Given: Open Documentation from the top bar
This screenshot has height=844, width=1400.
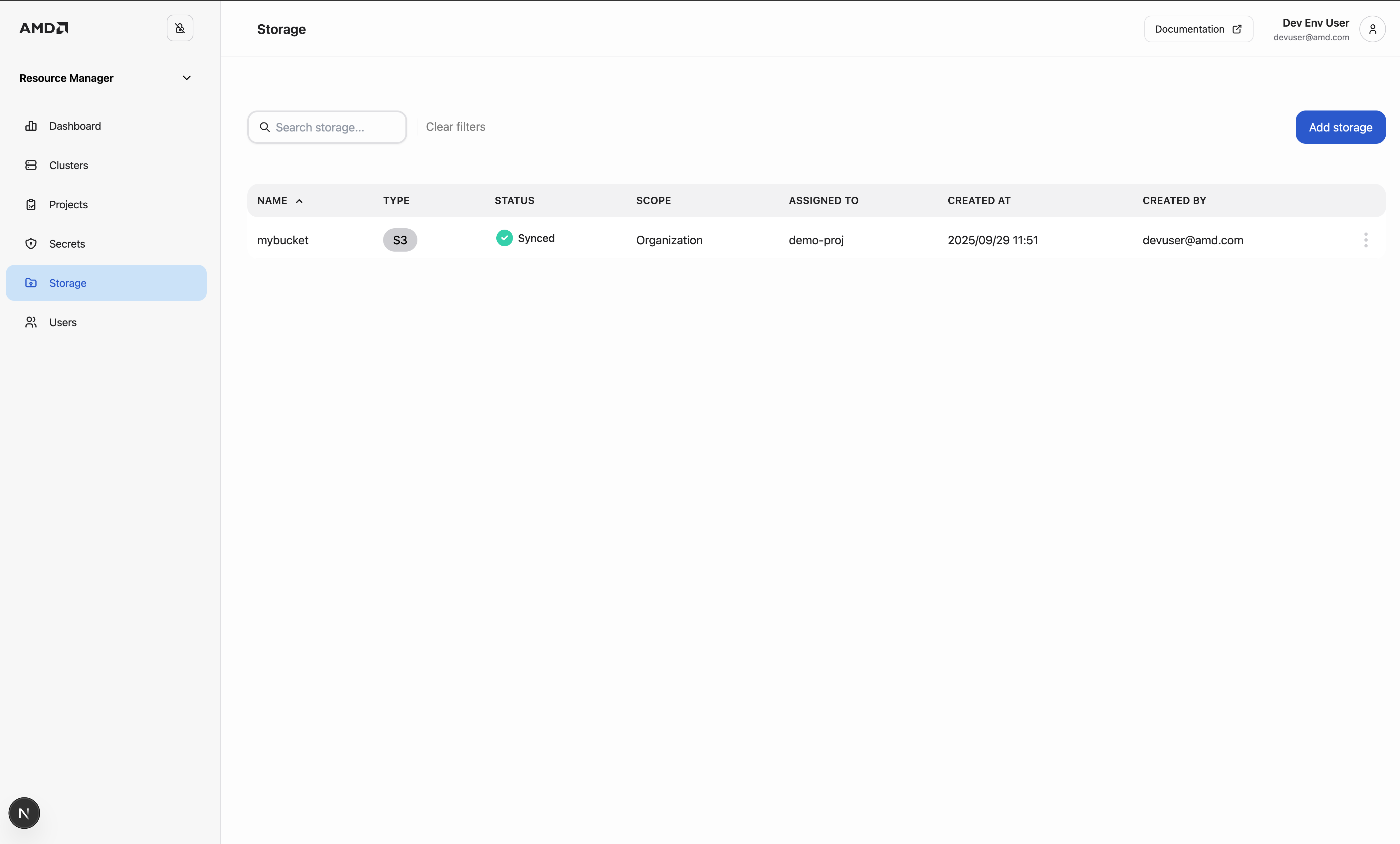Looking at the screenshot, I should point(1198,29).
